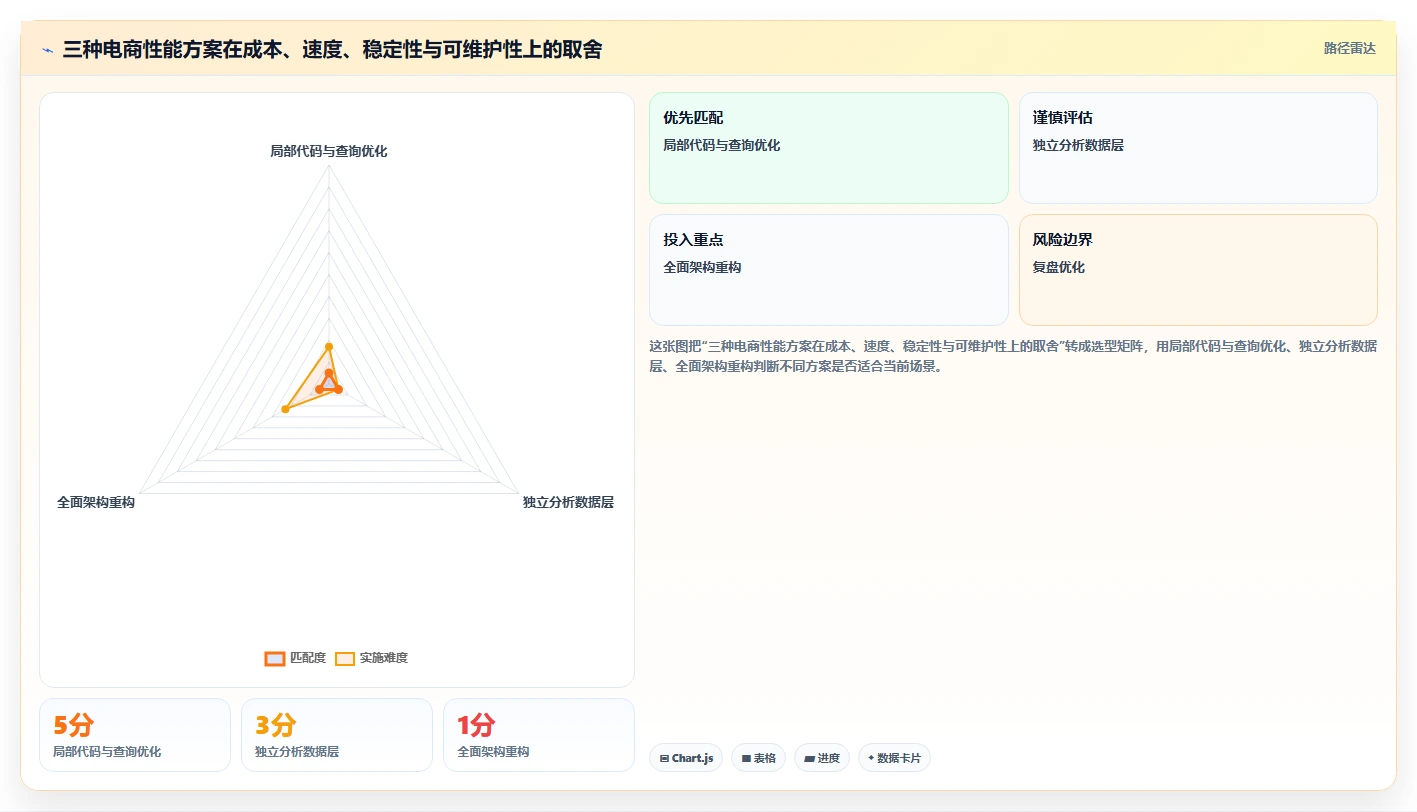
Task: Click the lightning icon beside the title
Action: click(48, 50)
